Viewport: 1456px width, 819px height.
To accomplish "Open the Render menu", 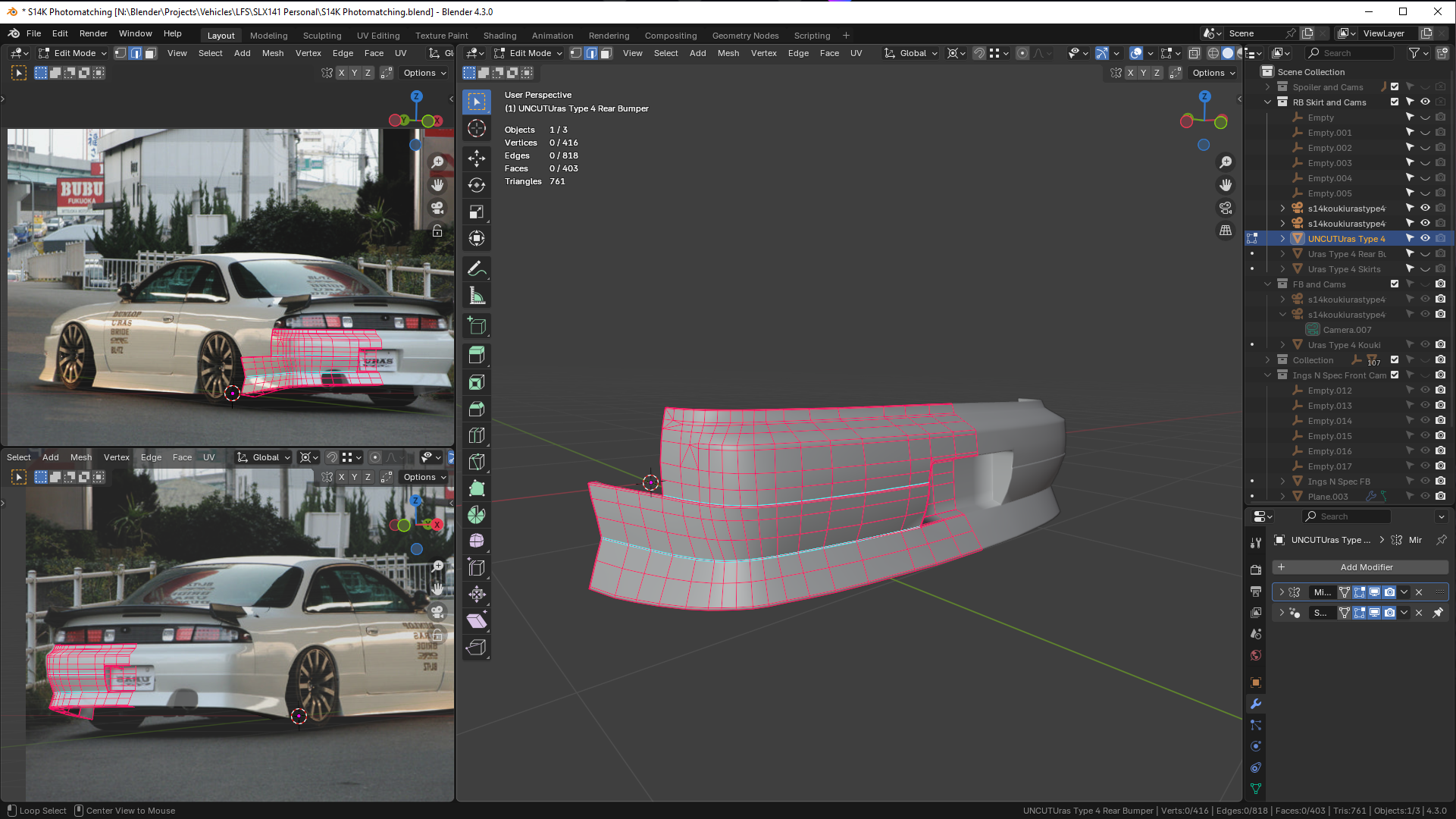I will 93,33.
